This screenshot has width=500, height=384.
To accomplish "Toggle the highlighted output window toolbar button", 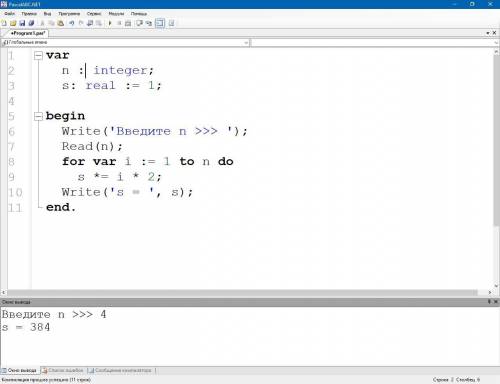I will (160, 23).
